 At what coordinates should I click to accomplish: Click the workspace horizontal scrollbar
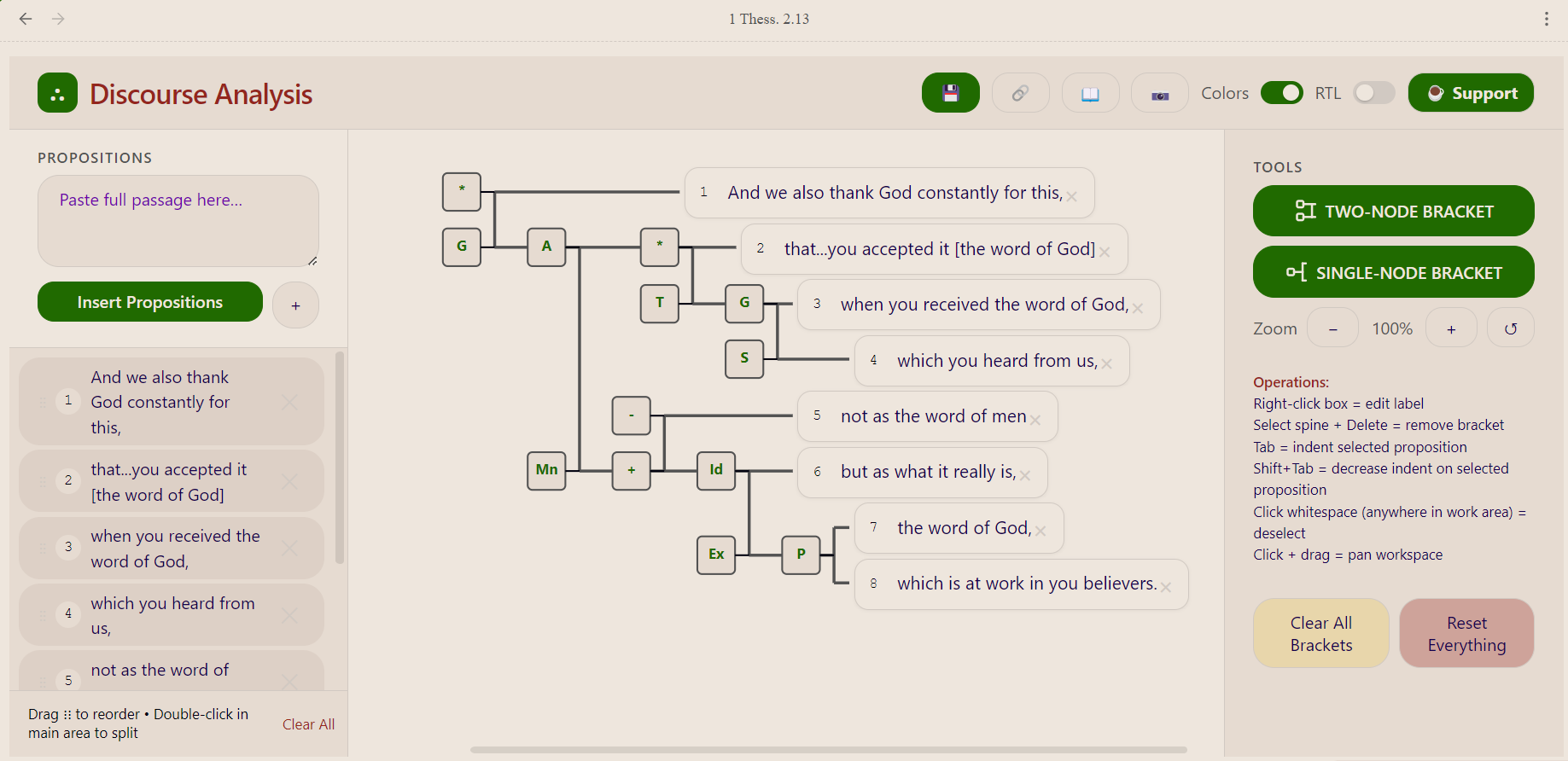(828, 750)
